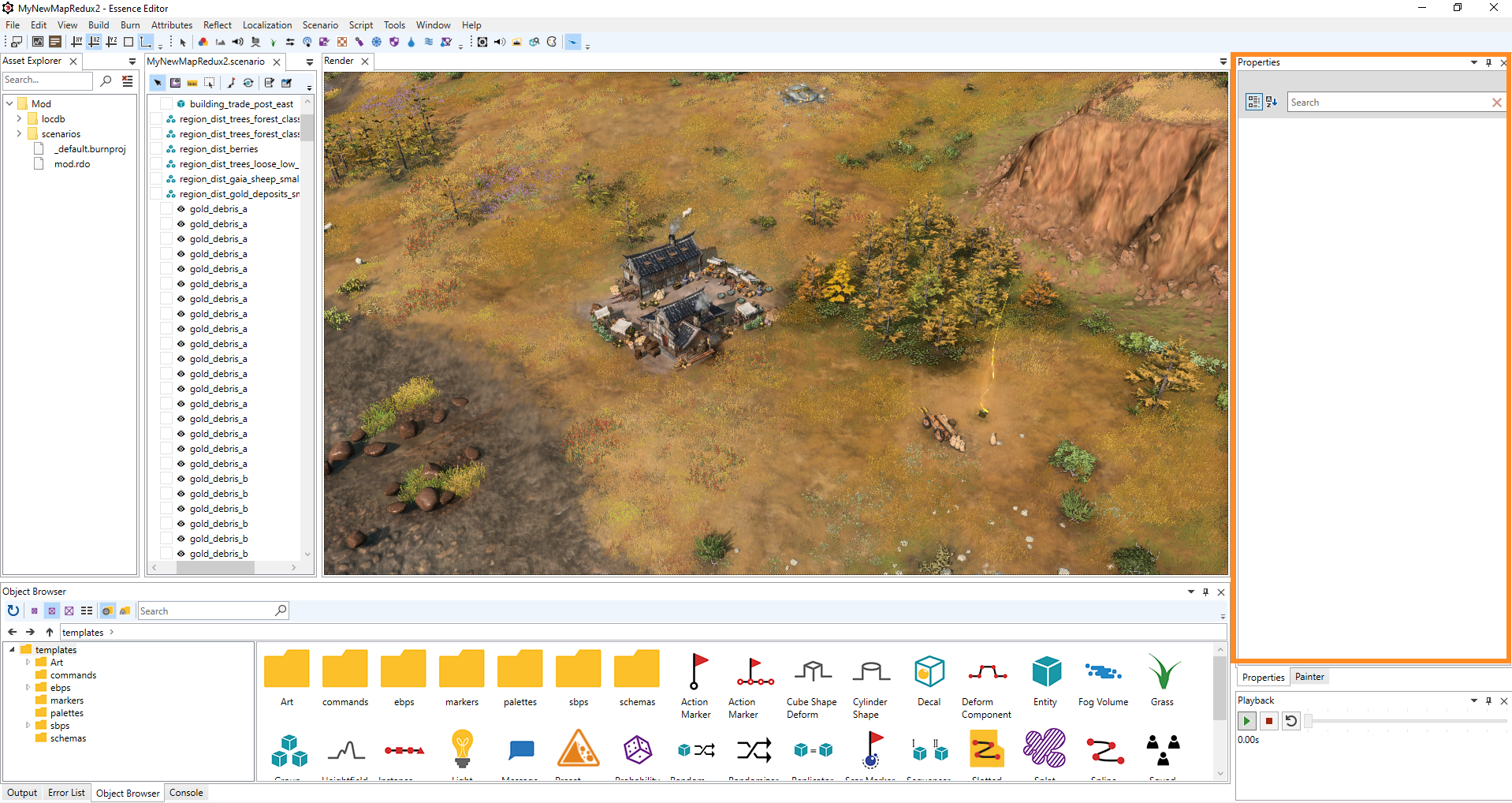Stop playback in the Playback panel

click(1269, 720)
